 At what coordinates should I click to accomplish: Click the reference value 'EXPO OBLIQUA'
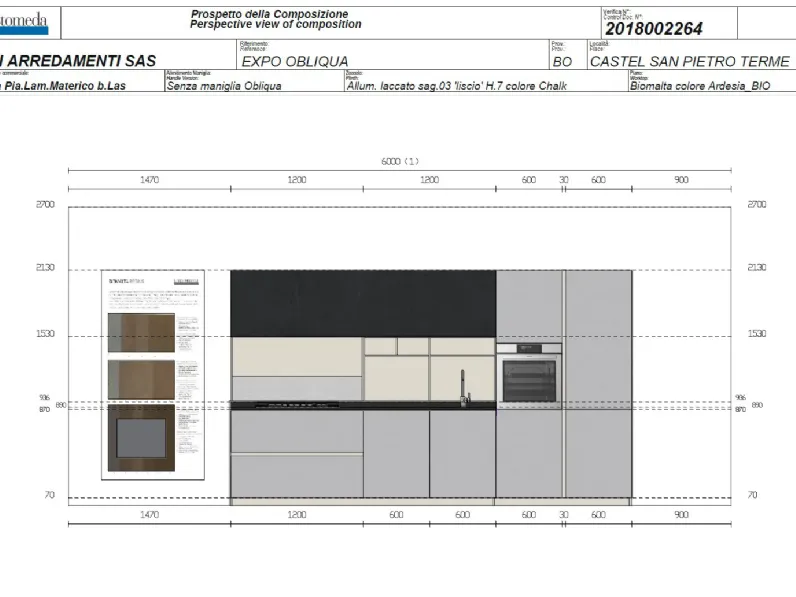294,61
